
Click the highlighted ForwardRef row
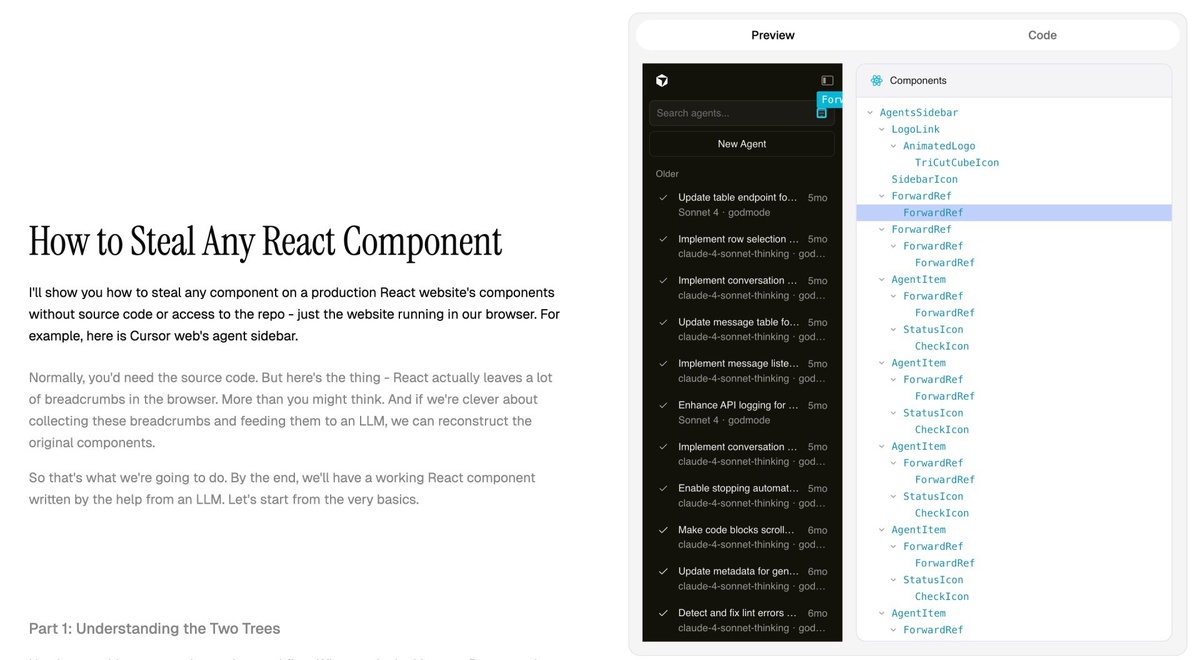click(x=1014, y=213)
